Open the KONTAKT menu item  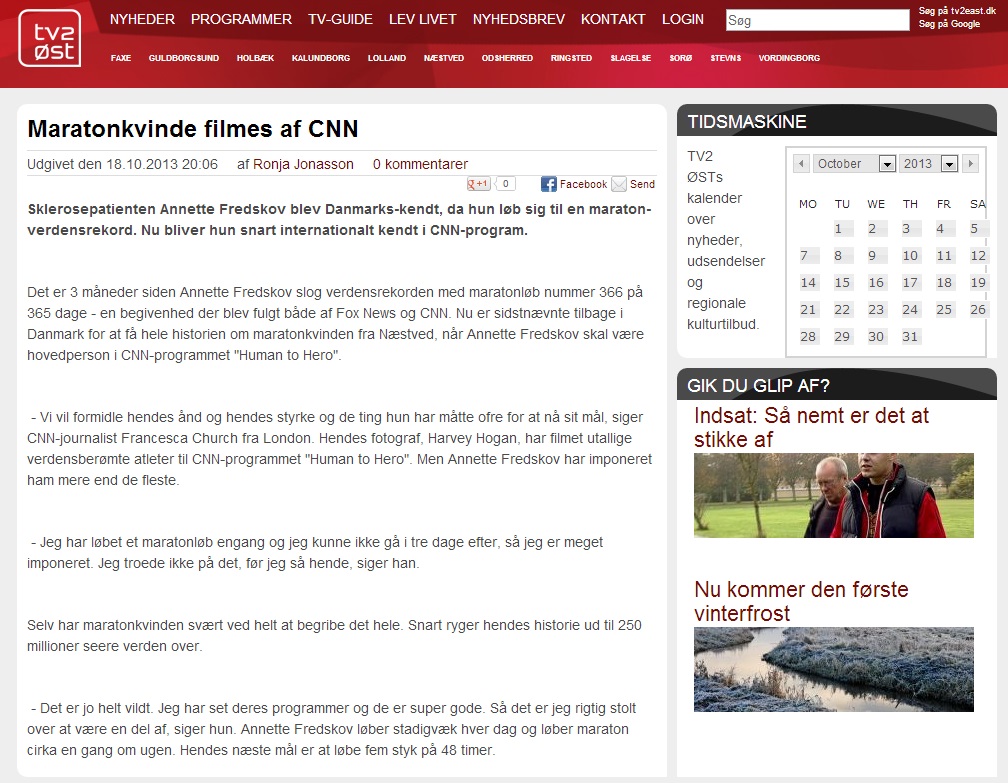tap(613, 19)
